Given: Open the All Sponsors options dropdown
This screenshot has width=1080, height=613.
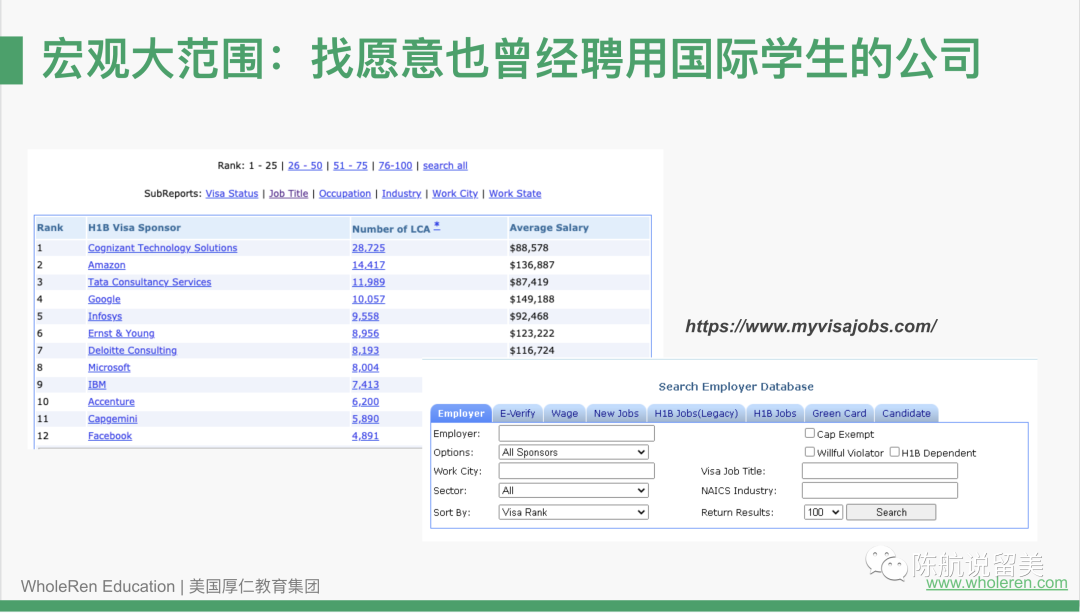Looking at the screenshot, I should tap(573, 452).
